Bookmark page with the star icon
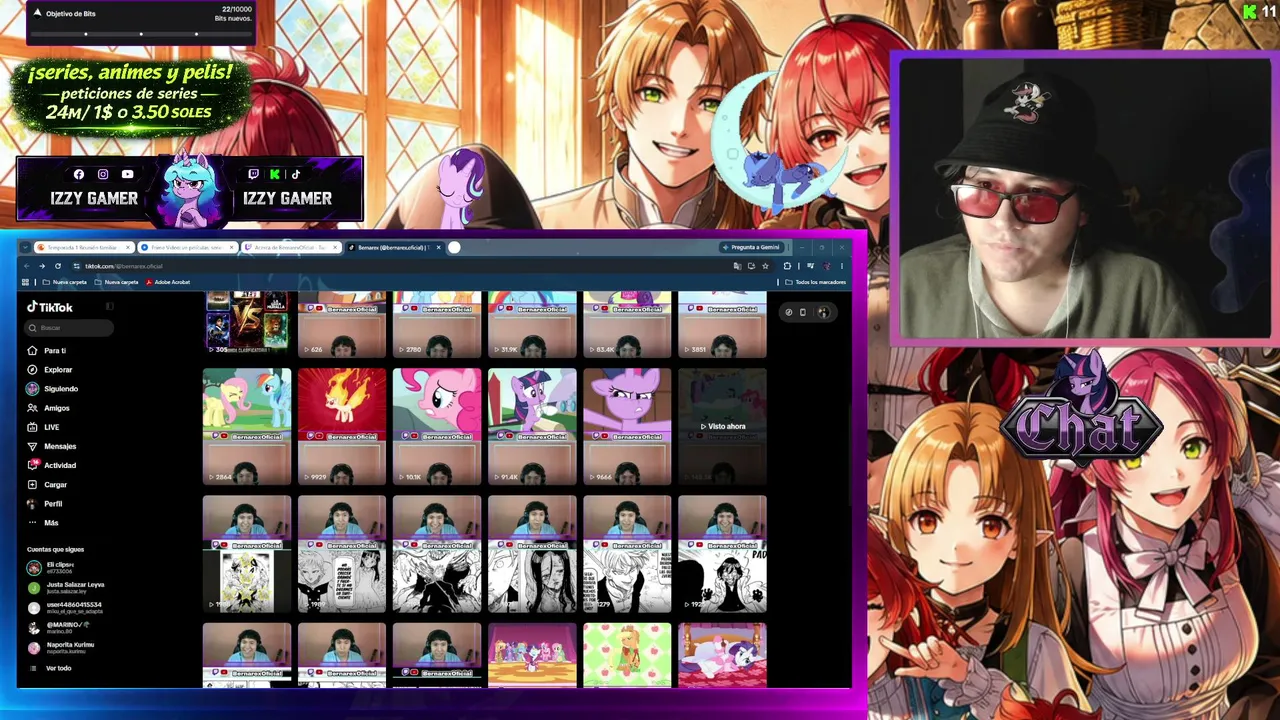The image size is (1280, 720). pyautogui.click(x=765, y=266)
